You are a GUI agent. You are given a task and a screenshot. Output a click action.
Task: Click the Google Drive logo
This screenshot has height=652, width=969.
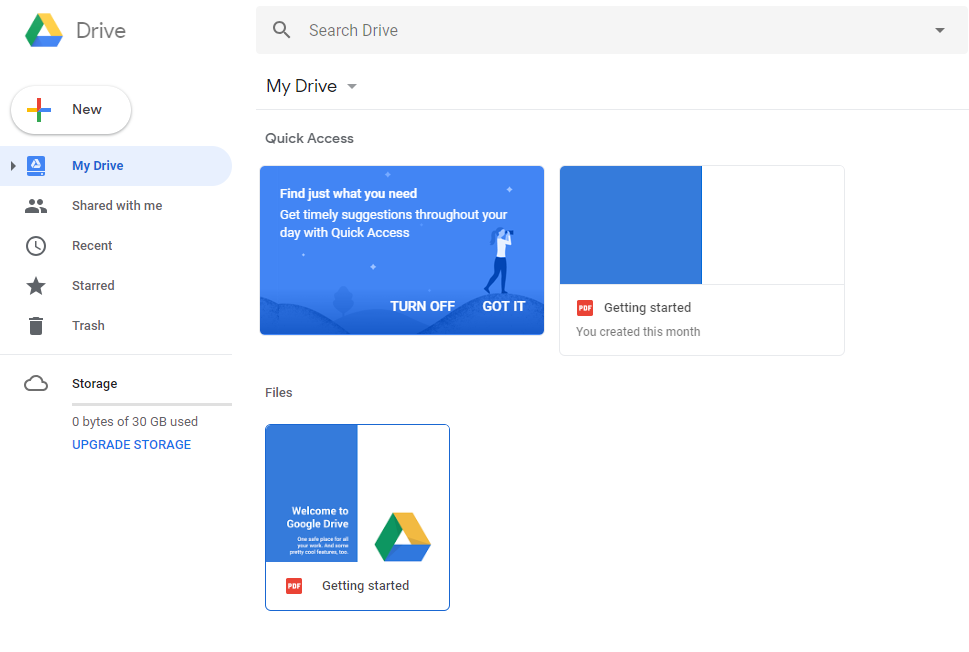(x=44, y=30)
